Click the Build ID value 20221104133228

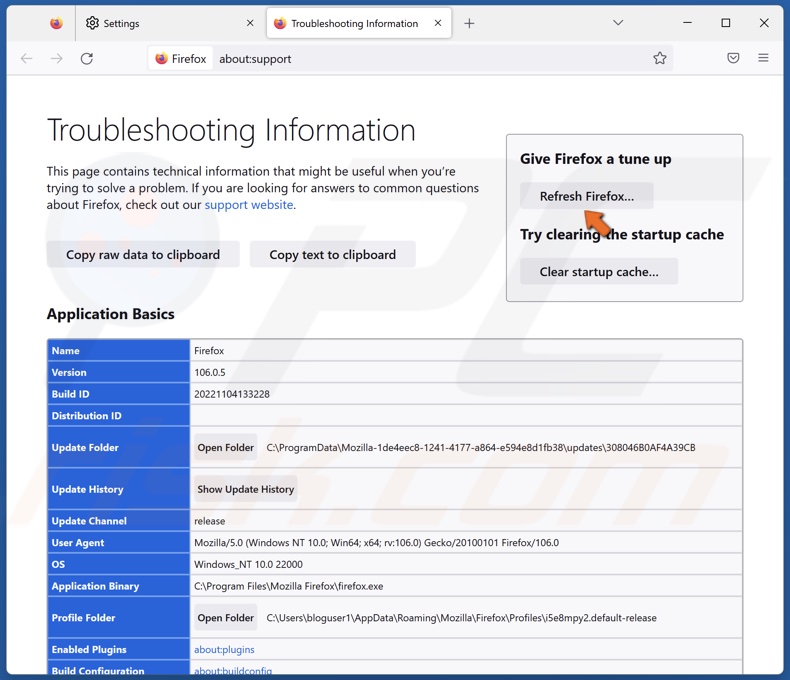(x=232, y=394)
